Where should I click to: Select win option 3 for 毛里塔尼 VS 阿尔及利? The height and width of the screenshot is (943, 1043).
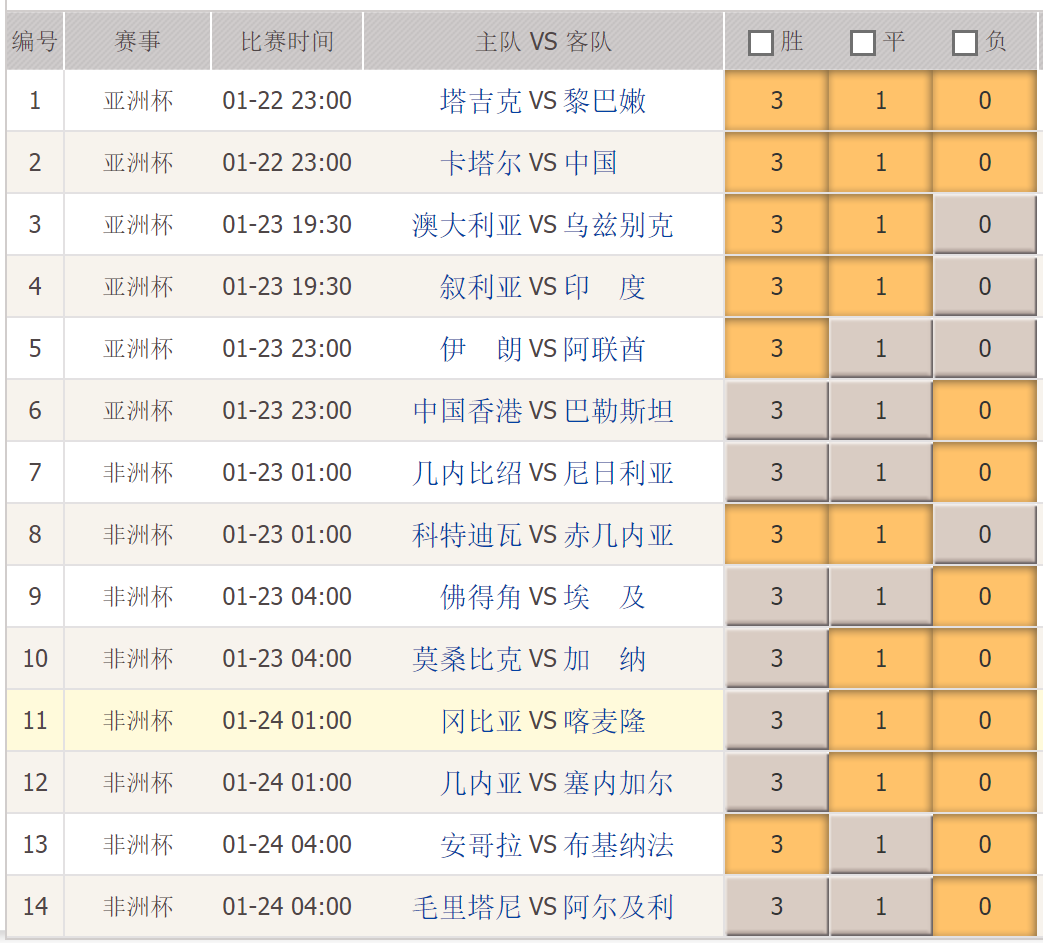coord(777,906)
